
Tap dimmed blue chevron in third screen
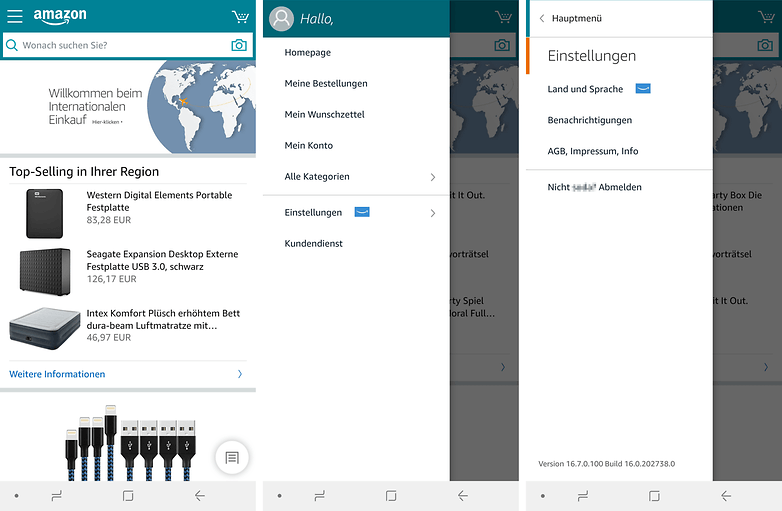(x=766, y=367)
